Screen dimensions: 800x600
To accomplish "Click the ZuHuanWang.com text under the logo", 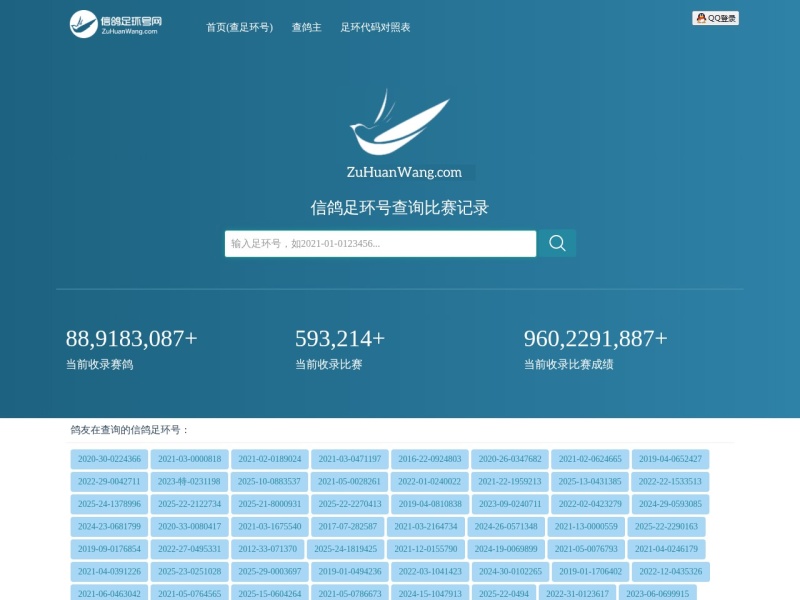I will point(404,172).
